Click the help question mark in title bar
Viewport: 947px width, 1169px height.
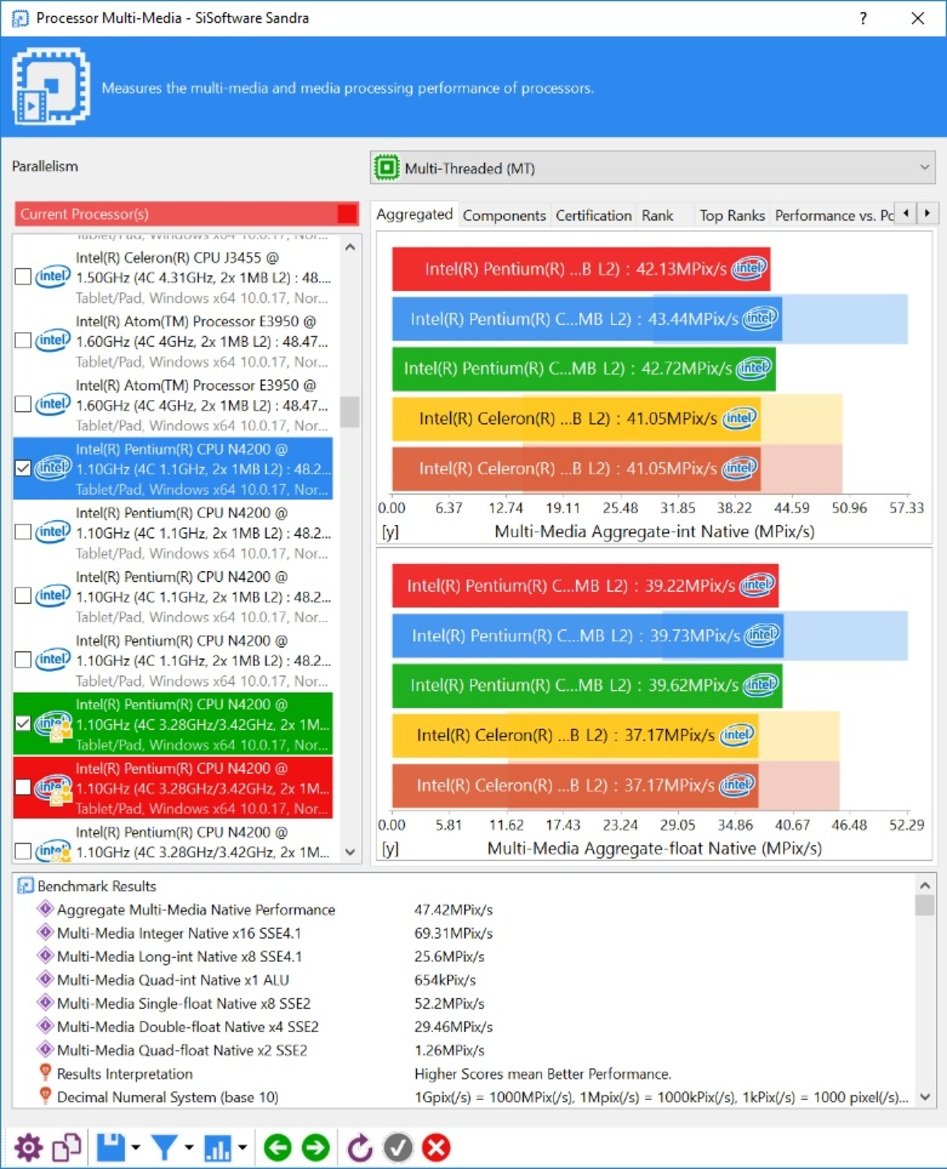[863, 18]
